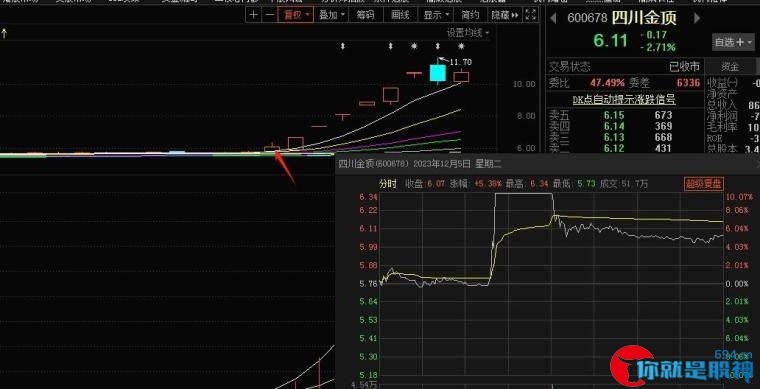Open the 复权 dropdown
The height and width of the screenshot is (389, 760).
point(296,15)
